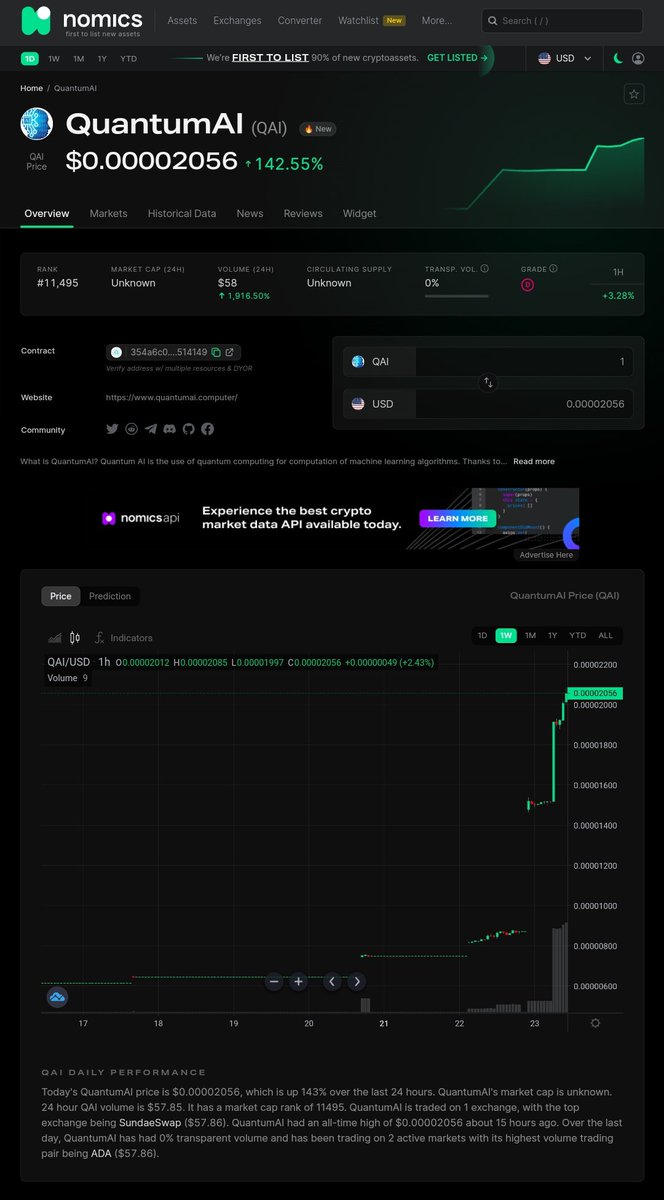Click GET LISTED link
Image resolution: width=664 pixels, height=1200 pixels.
point(458,58)
